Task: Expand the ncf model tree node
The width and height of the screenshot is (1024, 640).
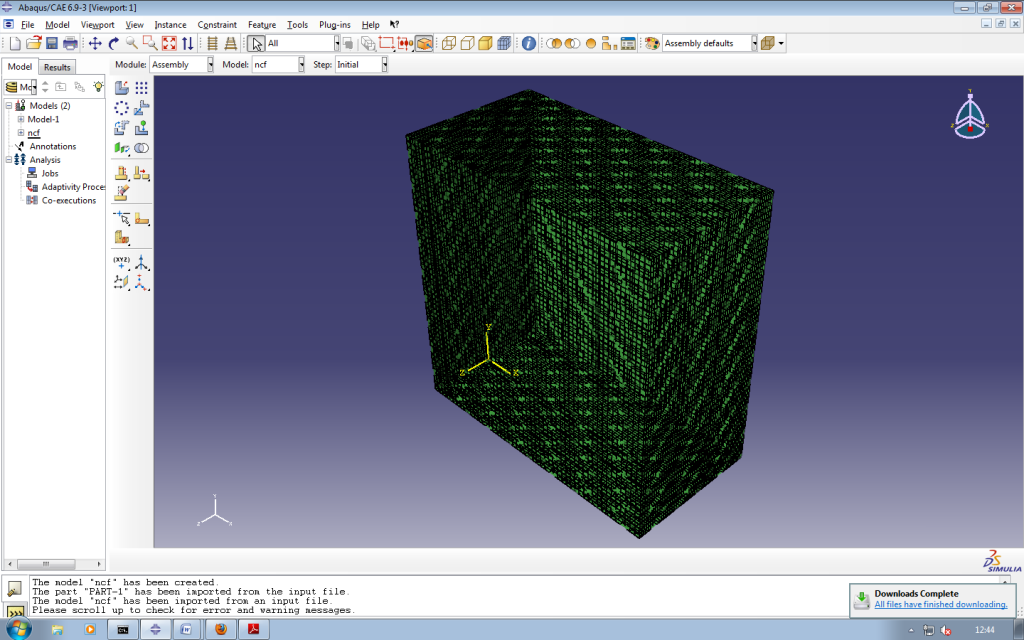Action: tap(21, 133)
